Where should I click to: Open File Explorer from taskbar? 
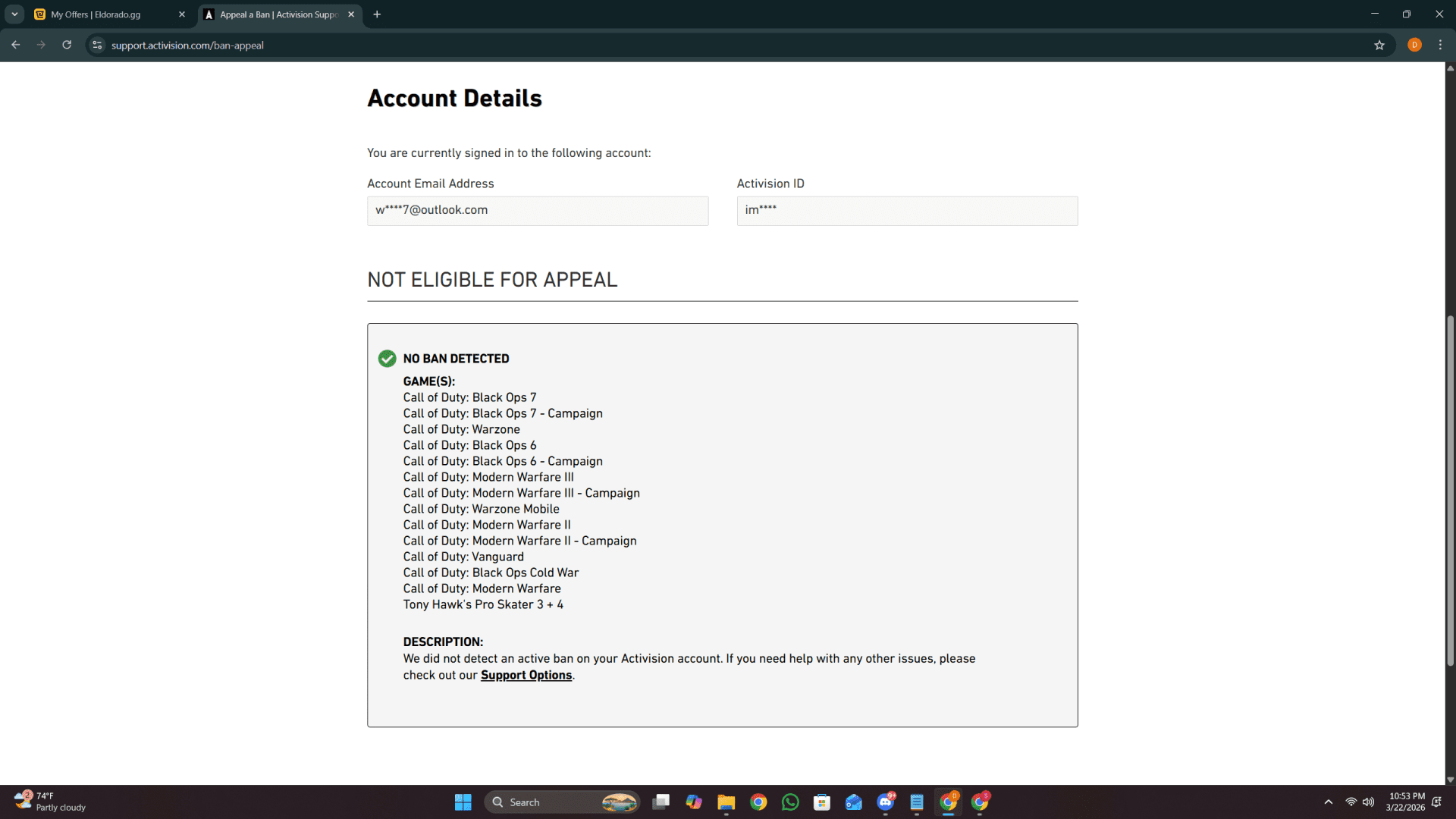pyautogui.click(x=726, y=802)
